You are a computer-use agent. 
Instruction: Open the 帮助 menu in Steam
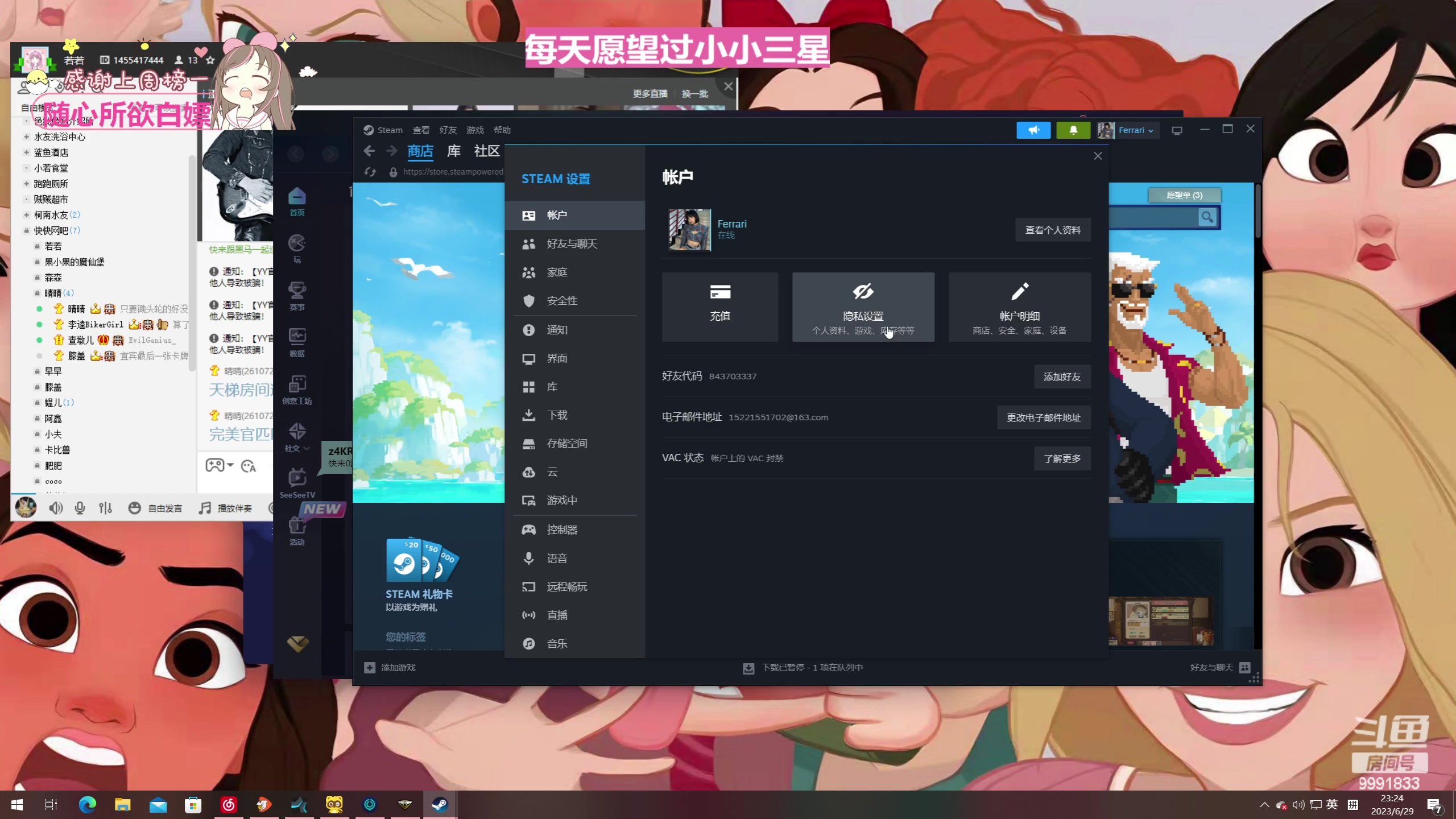[x=502, y=130]
